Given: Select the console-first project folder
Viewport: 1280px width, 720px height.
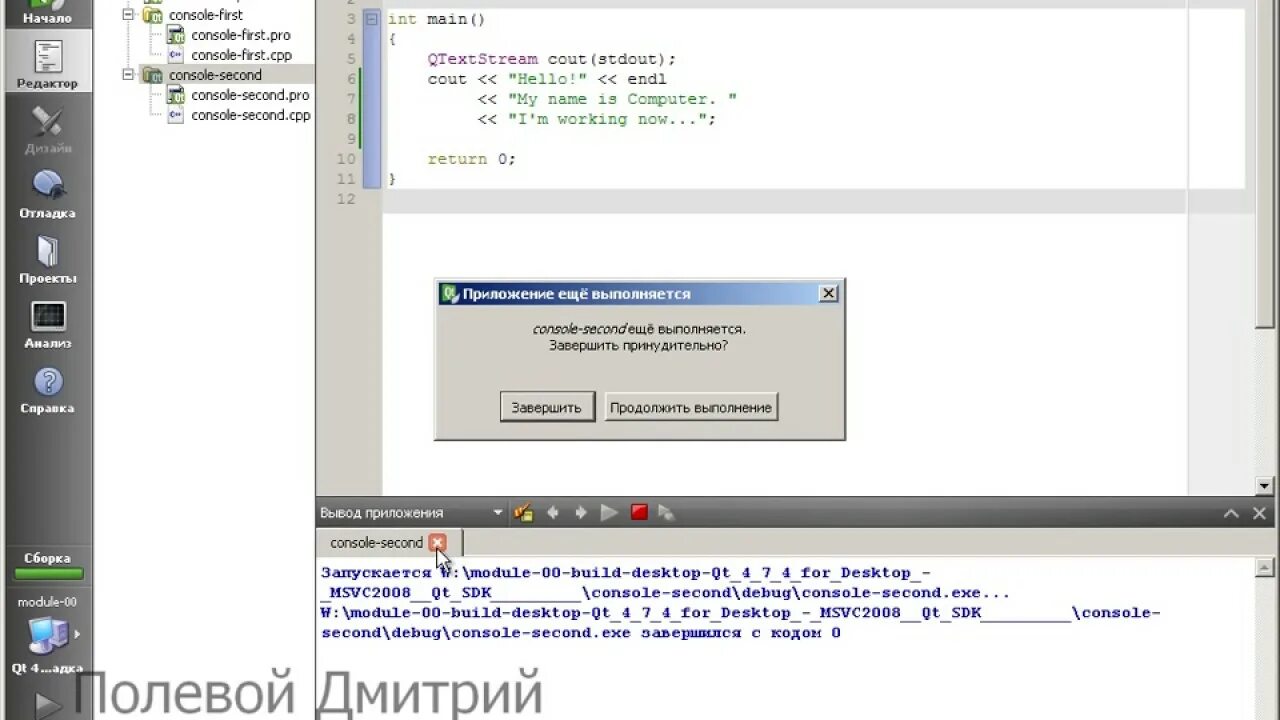Looking at the screenshot, I should click(x=205, y=15).
